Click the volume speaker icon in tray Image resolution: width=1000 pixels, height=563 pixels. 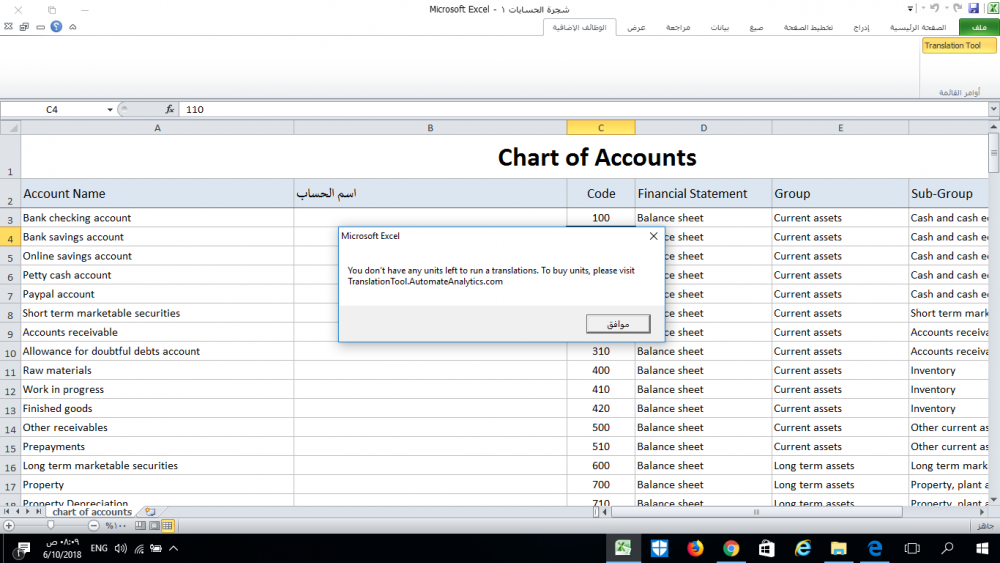point(121,548)
